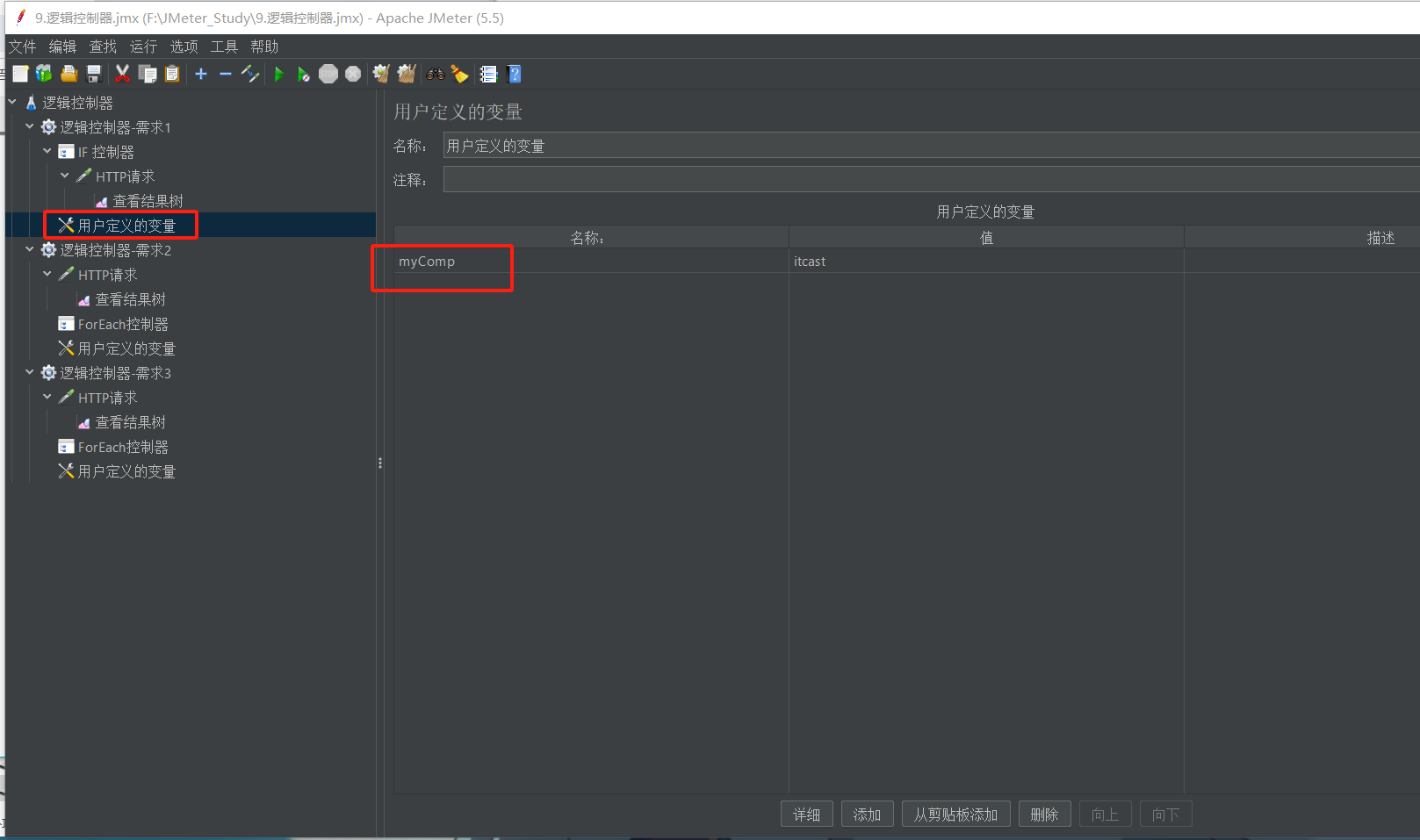Reset search with the yellow broom icon

[459, 74]
